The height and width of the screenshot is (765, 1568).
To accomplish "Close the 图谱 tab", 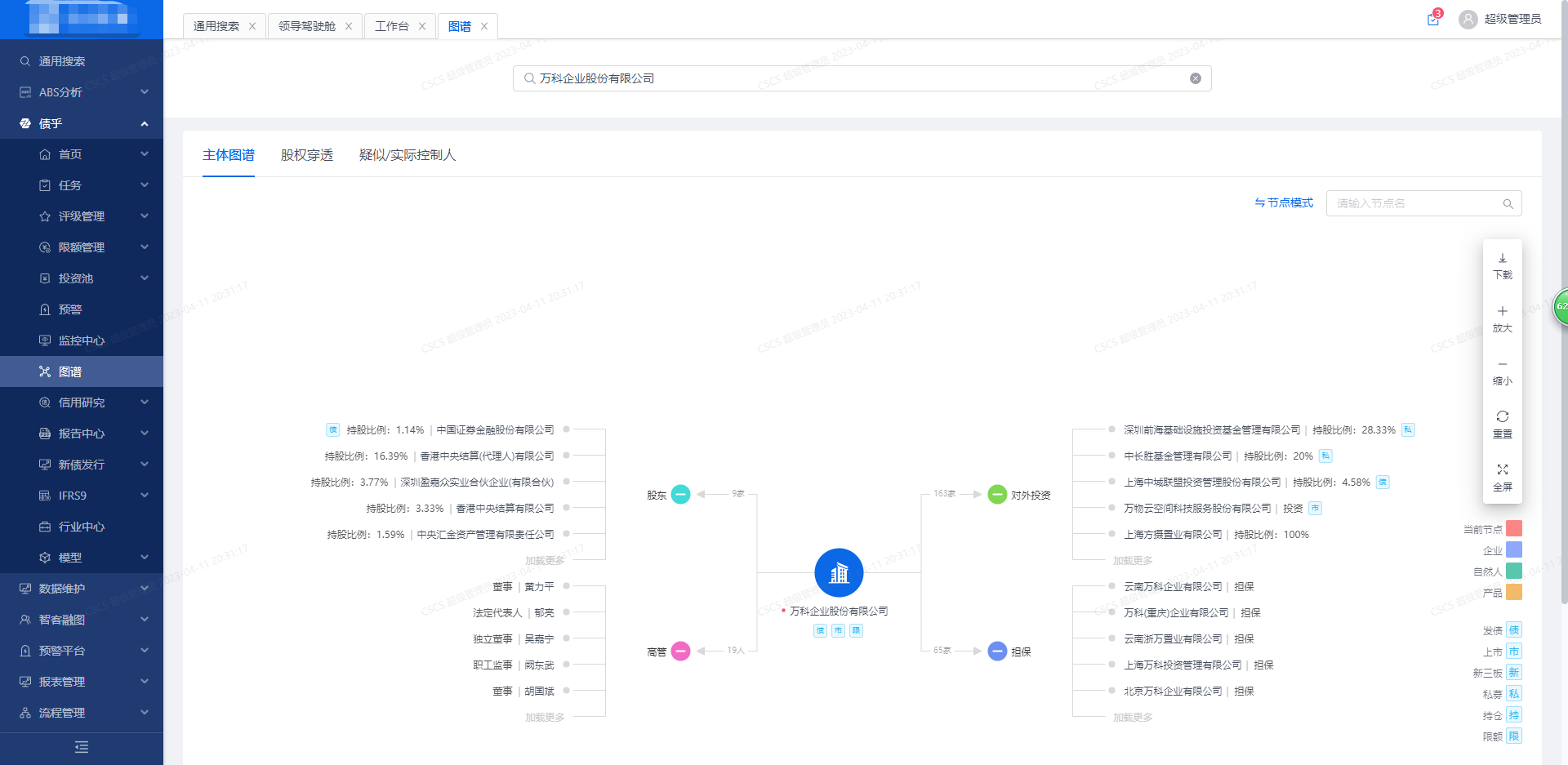I will [484, 26].
